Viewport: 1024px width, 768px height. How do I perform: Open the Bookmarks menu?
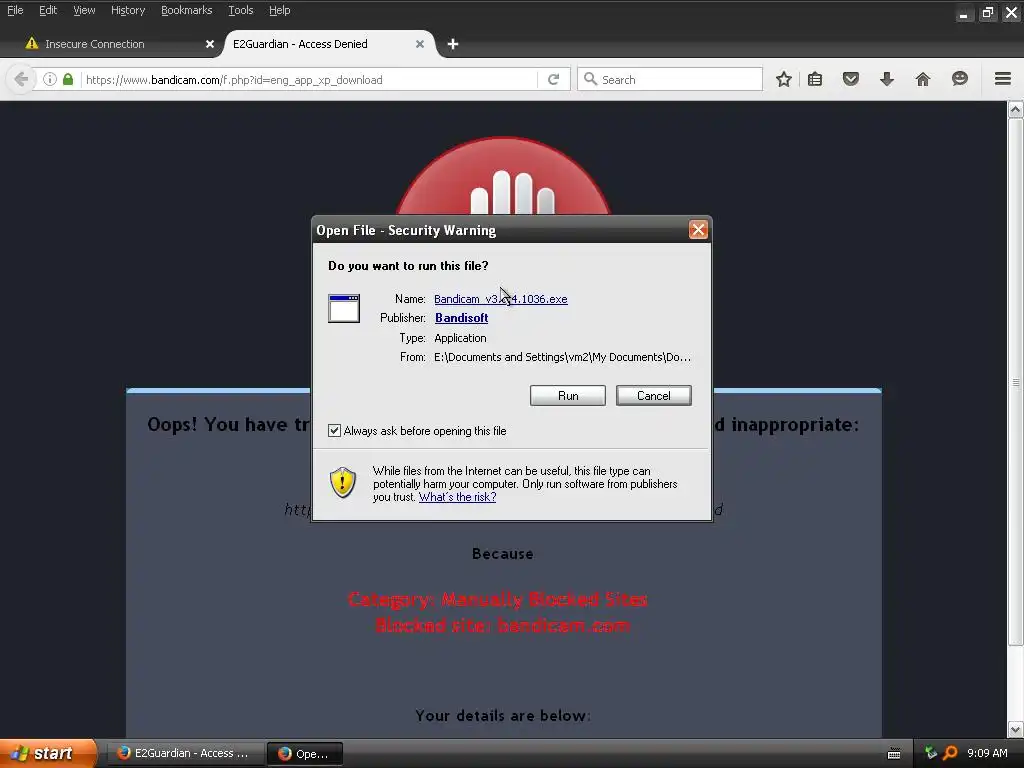[187, 10]
